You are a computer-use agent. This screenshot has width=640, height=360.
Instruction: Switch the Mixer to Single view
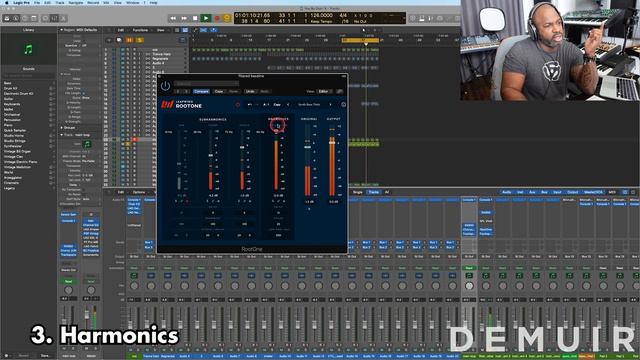click(x=358, y=192)
